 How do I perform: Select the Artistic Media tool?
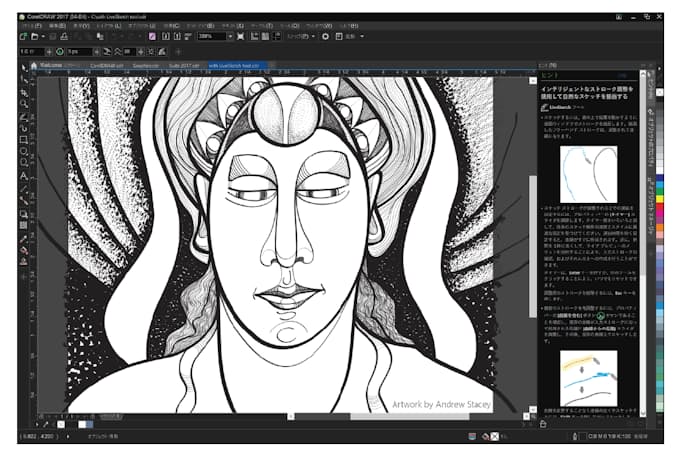tap(24, 128)
